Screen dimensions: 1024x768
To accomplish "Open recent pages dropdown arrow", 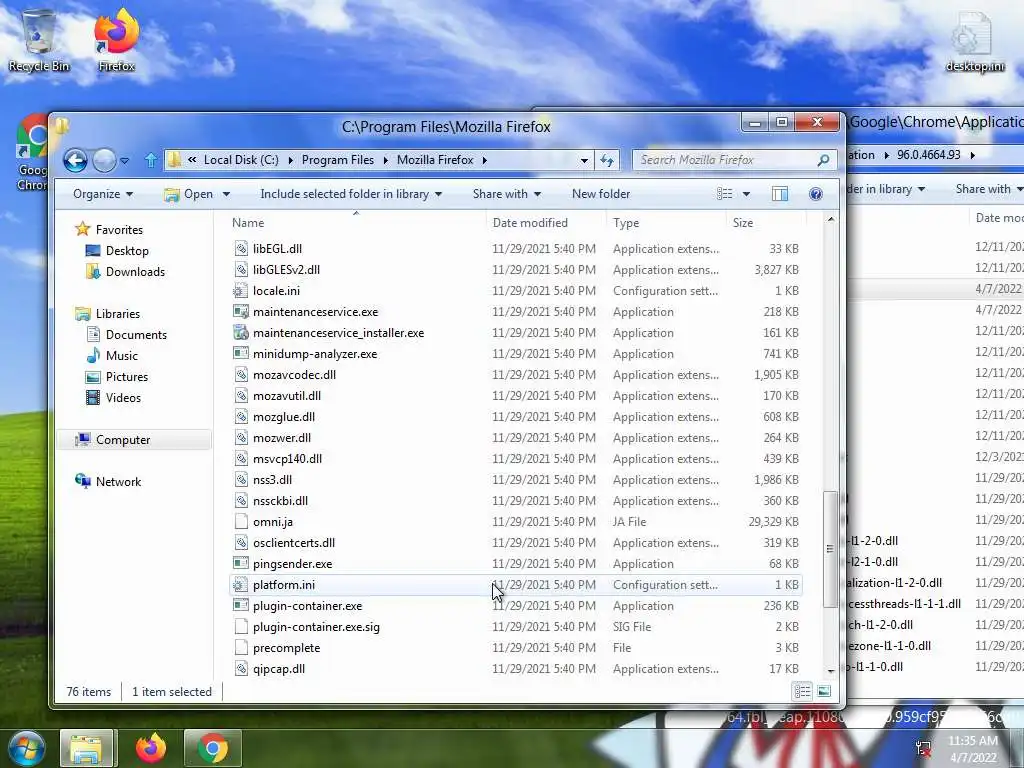I will 125,160.
